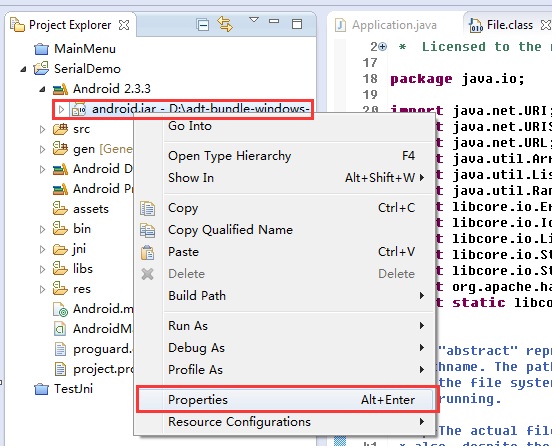Viewport: 556px width, 448px height.
Task: Choose Go Into from context menu
Action: coord(285,126)
